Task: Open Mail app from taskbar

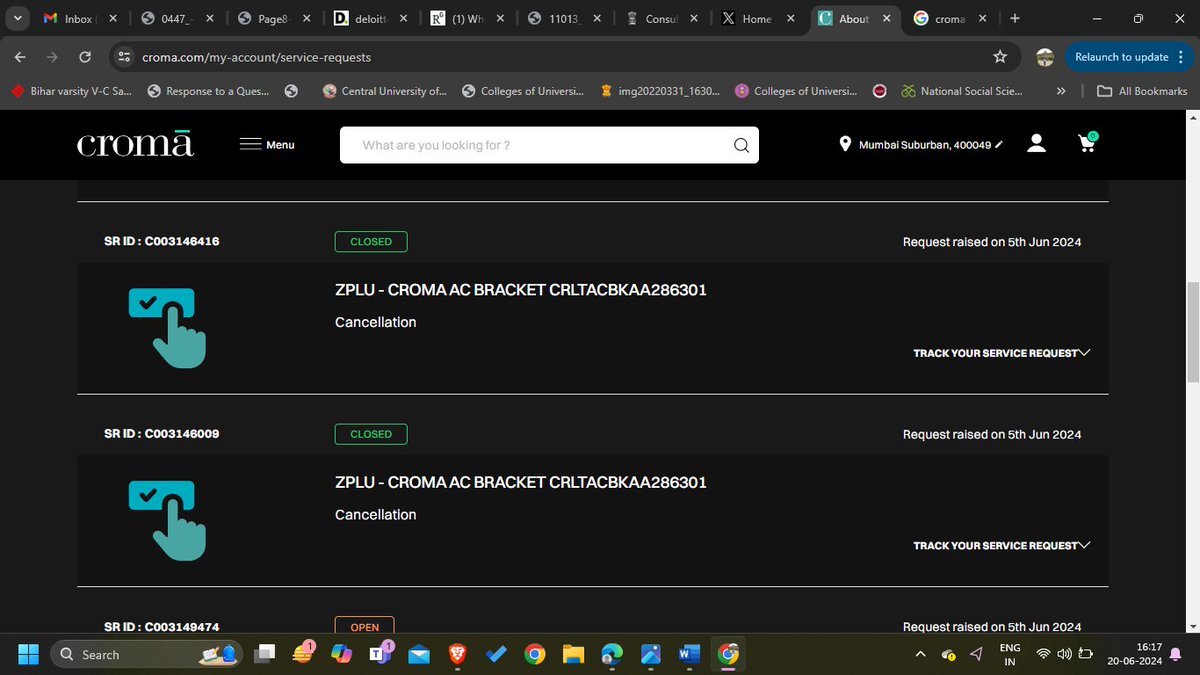Action: [419, 654]
